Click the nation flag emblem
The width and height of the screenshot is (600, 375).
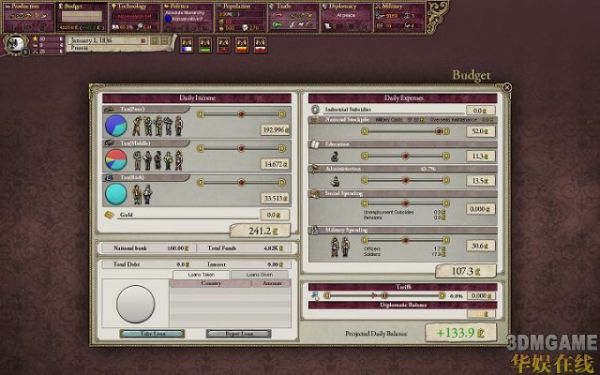point(16,44)
